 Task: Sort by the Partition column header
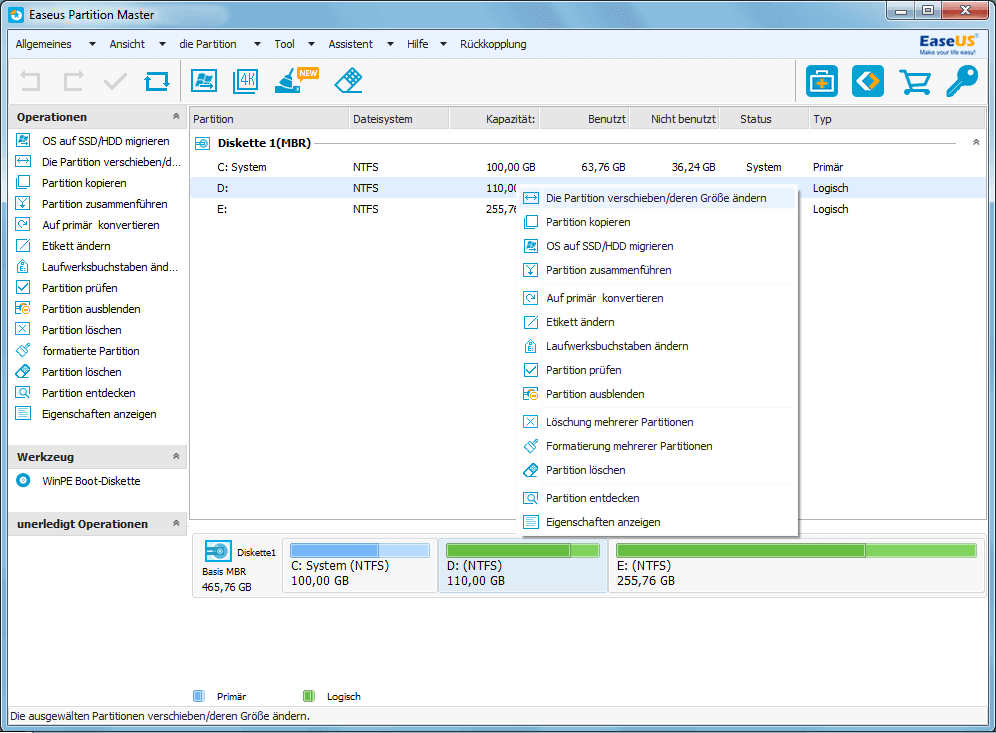pyautogui.click(x=269, y=119)
